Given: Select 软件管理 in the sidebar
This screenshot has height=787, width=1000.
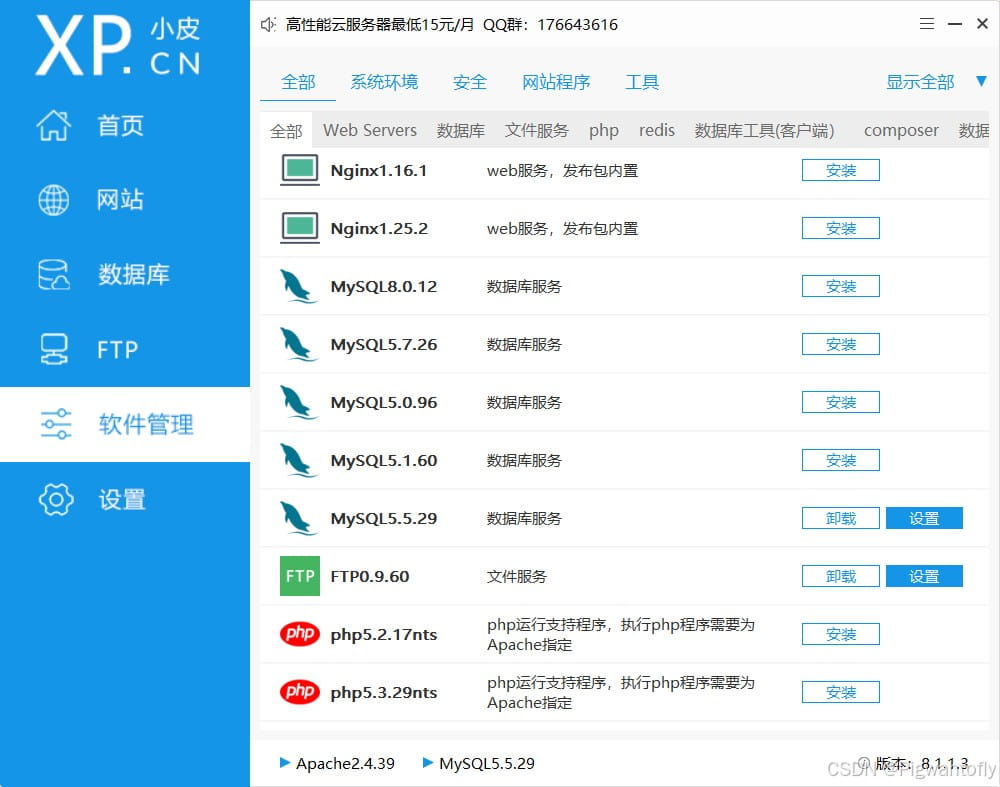Looking at the screenshot, I should click(125, 424).
